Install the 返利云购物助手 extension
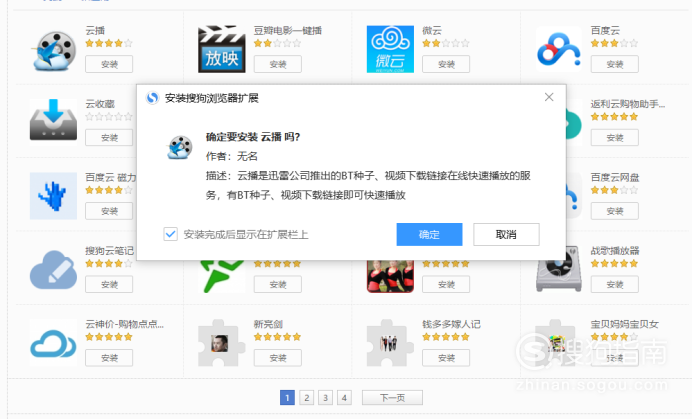 [x=615, y=138]
